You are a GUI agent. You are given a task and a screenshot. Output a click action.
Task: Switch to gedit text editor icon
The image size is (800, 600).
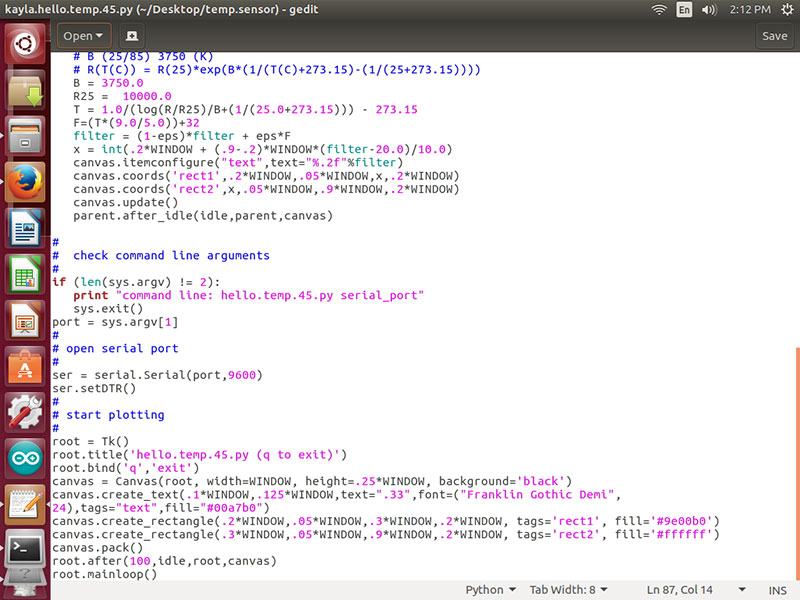click(x=25, y=504)
